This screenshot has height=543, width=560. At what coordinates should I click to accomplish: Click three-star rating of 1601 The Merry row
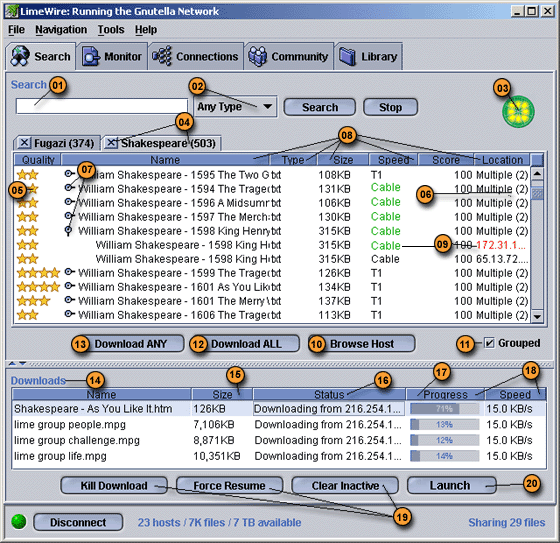tap(33, 301)
